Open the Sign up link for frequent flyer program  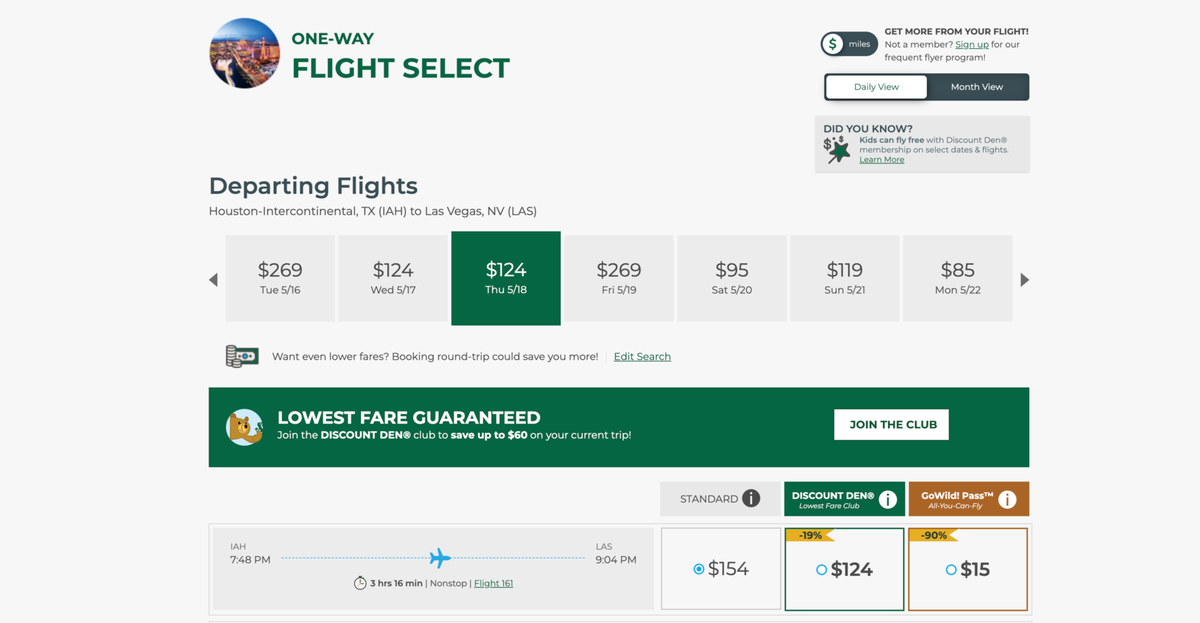coord(971,43)
